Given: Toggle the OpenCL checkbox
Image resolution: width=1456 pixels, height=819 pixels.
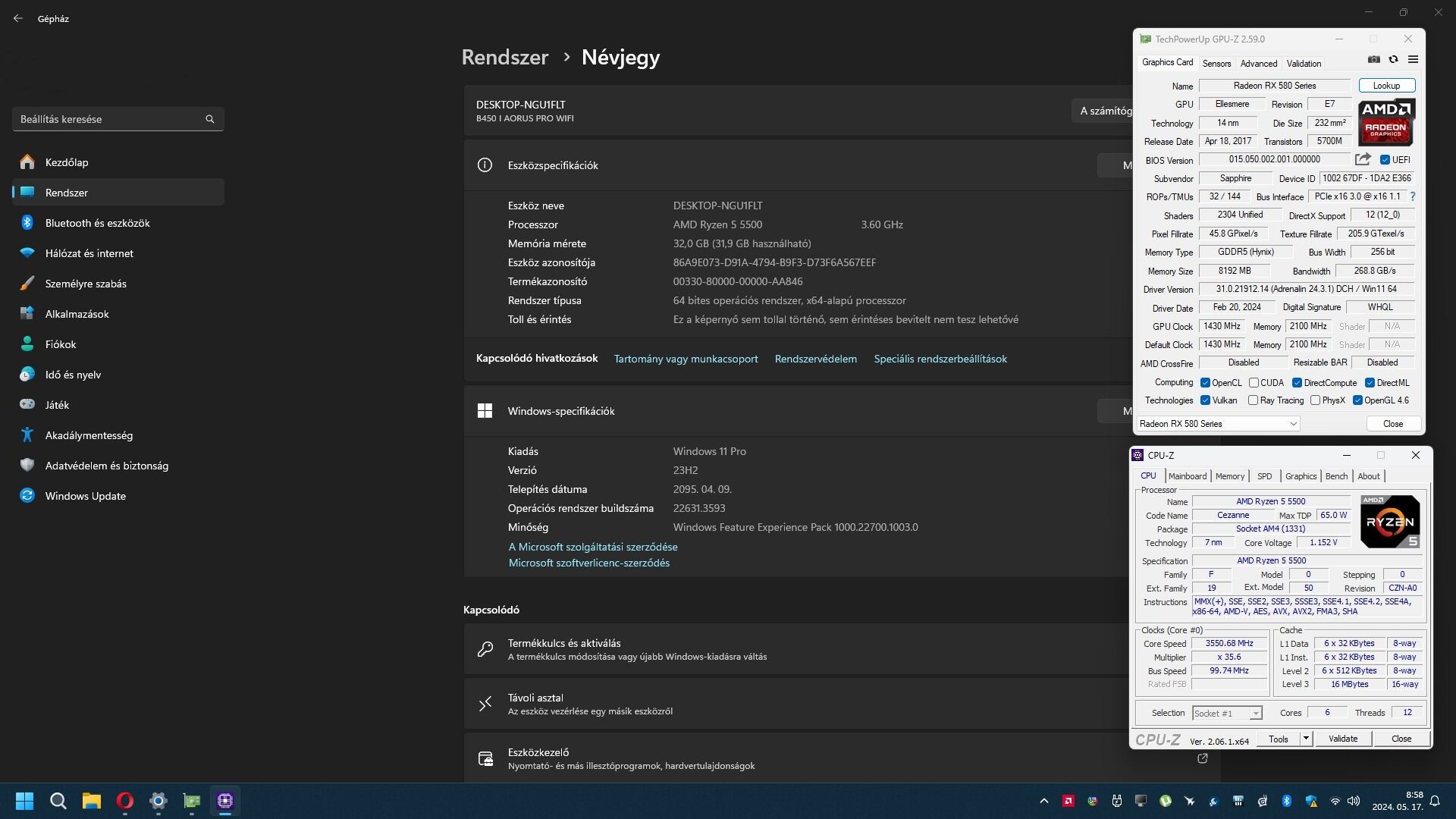Looking at the screenshot, I should point(1205,383).
